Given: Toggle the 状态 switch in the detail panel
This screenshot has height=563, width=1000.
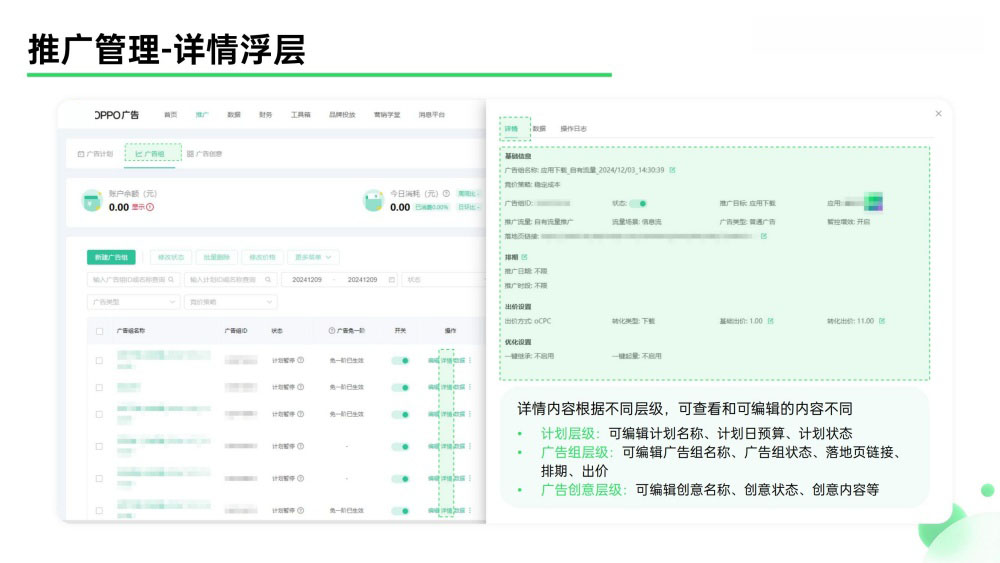Looking at the screenshot, I should pos(638,203).
